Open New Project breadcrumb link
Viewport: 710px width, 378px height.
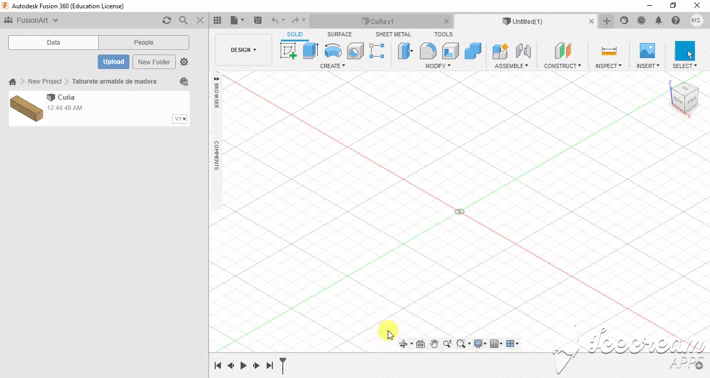point(45,81)
